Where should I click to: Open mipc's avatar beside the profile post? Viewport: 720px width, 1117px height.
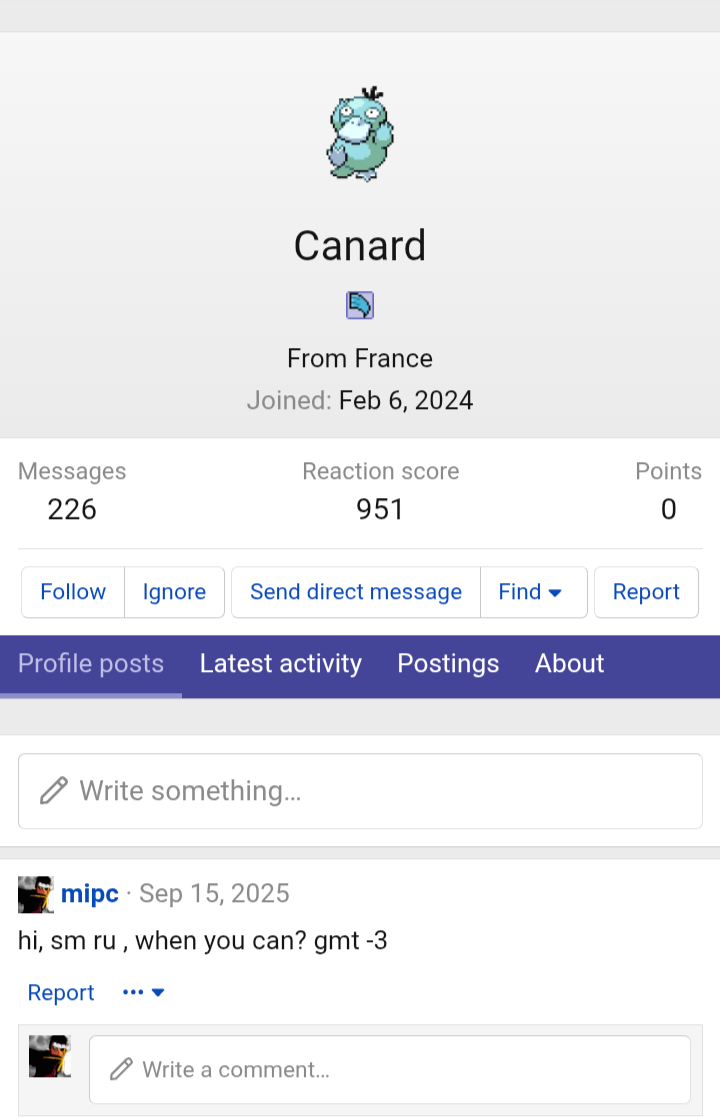coord(36,894)
